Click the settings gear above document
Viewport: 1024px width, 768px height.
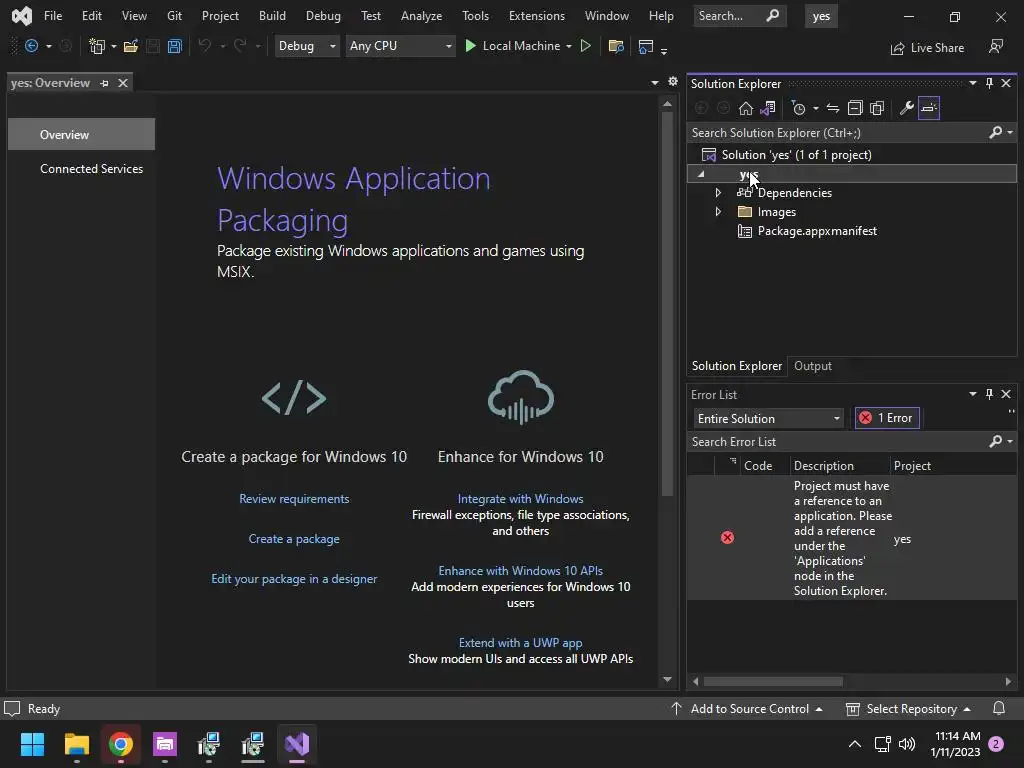(x=673, y=82)
